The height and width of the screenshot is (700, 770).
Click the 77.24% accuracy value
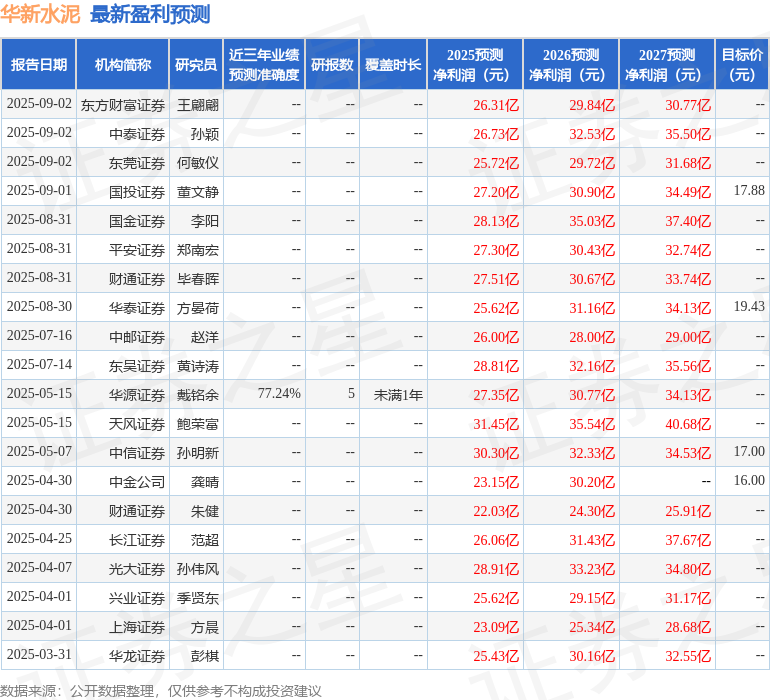coord(279,394)
